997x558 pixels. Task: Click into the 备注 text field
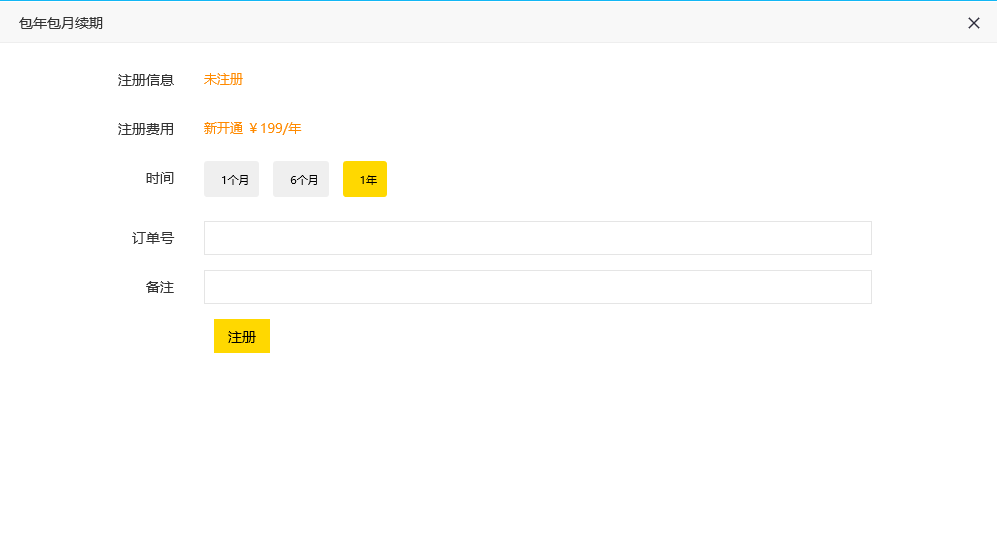pyautogui.click(x=537, y=287)
